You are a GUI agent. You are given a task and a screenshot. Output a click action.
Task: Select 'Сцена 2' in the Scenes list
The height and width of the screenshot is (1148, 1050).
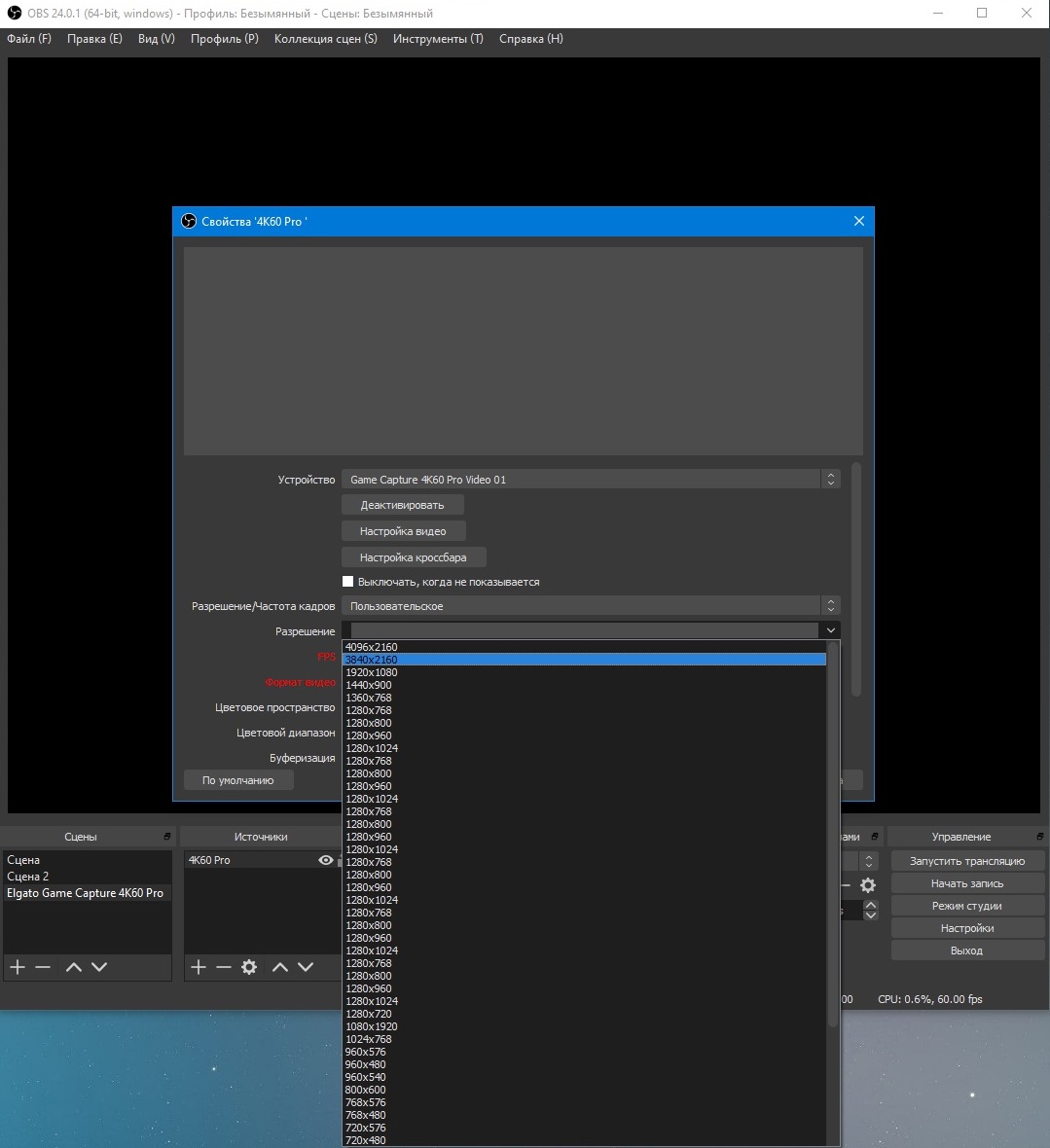pos(88,877)
